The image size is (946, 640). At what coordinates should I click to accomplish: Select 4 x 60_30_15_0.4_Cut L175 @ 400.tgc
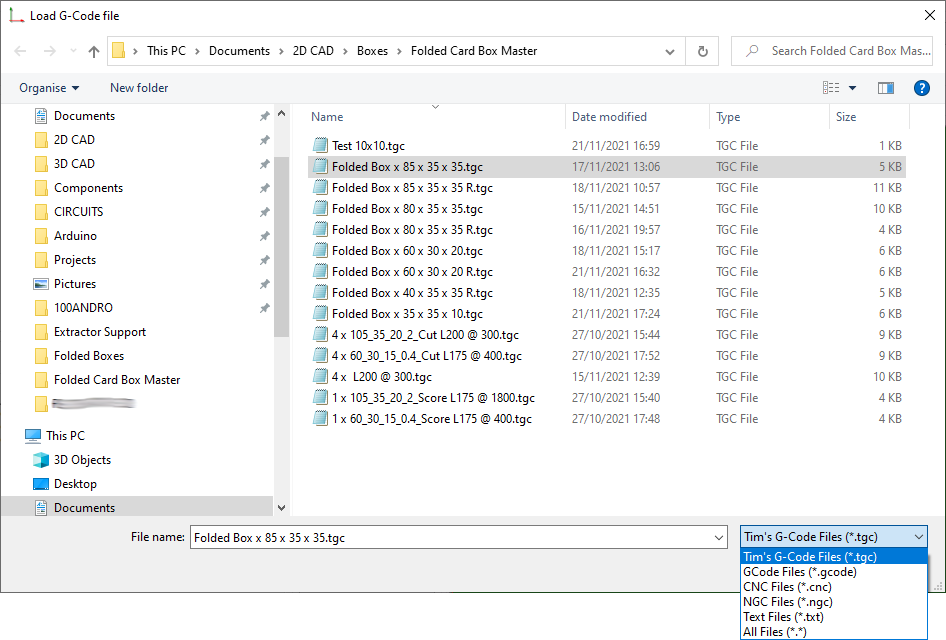[606, 356]
